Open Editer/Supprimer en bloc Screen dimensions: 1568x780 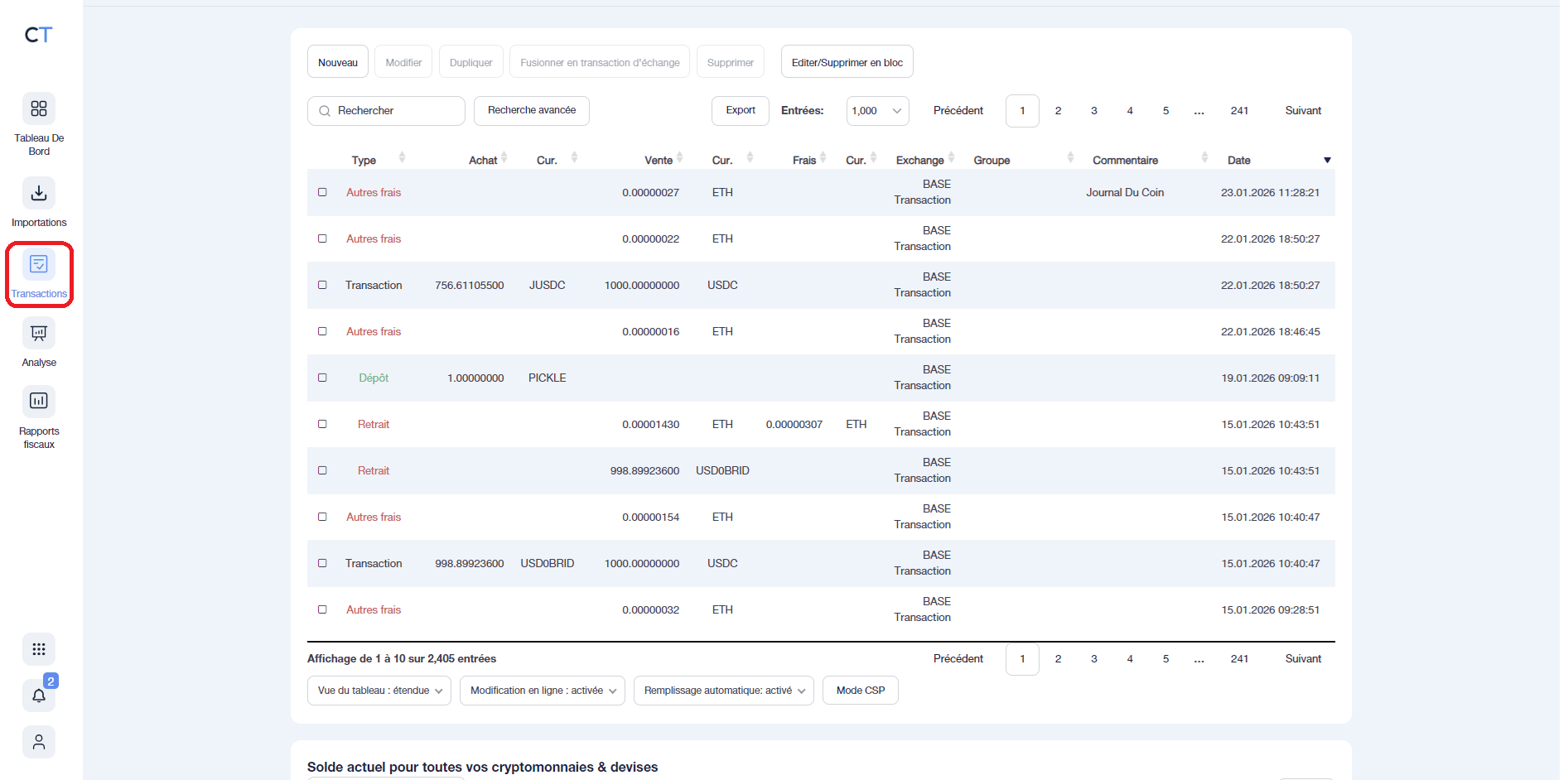point(847,61)
